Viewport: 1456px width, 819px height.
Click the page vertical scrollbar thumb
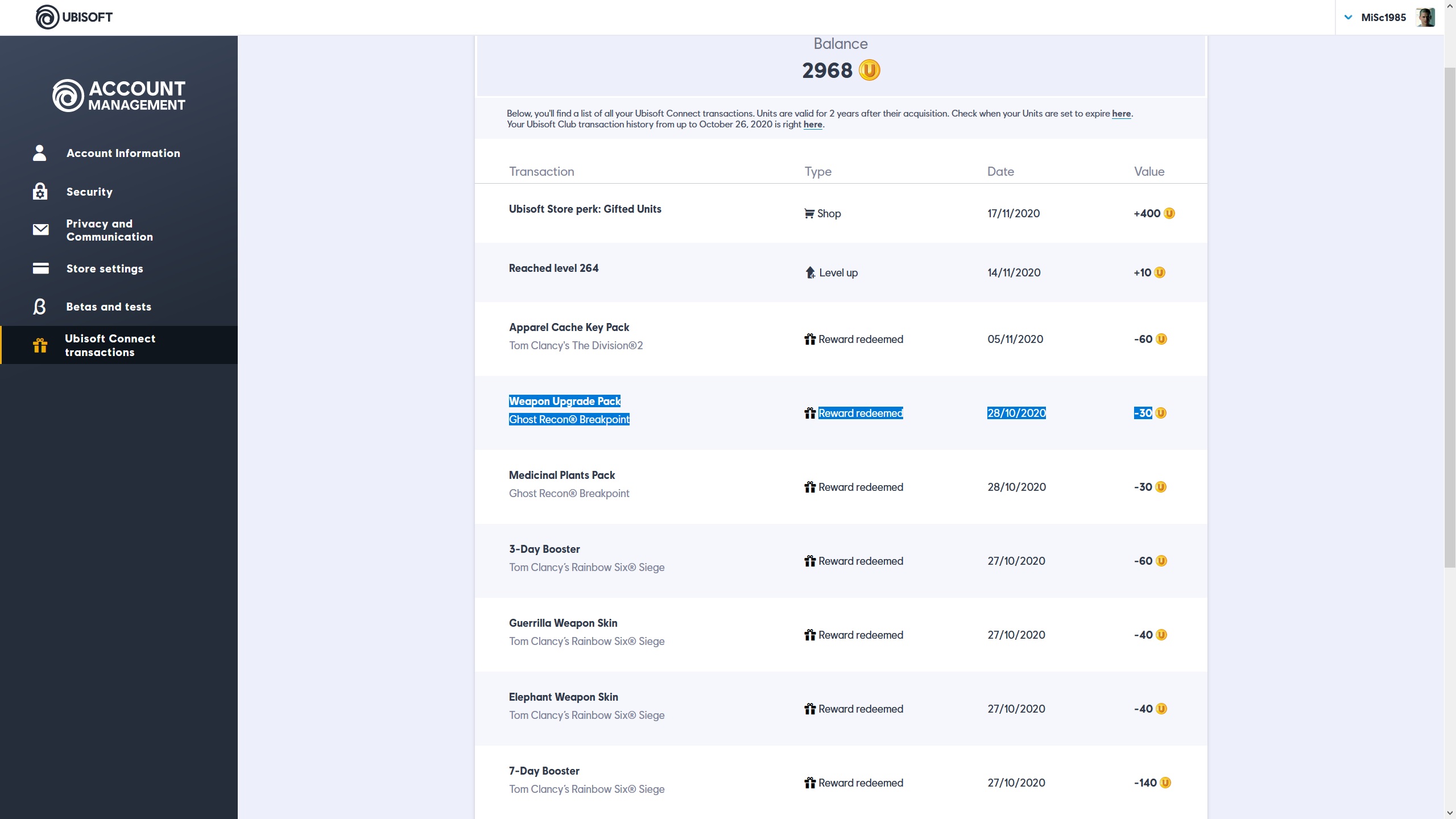(1450, 318)
